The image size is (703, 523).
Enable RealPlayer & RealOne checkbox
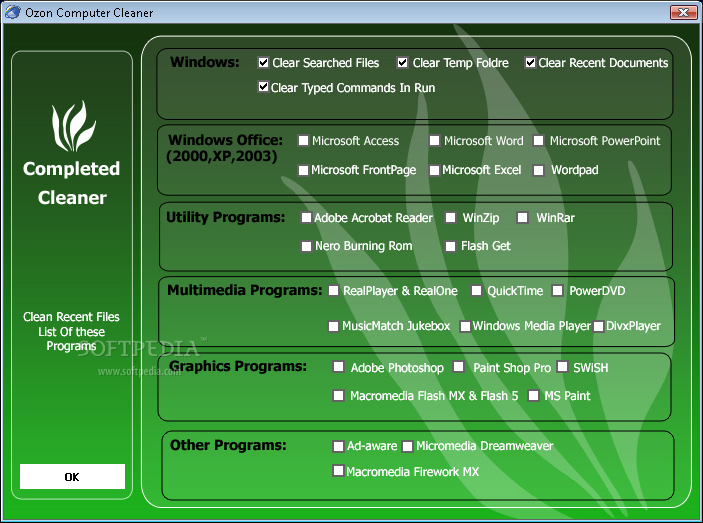333,291
